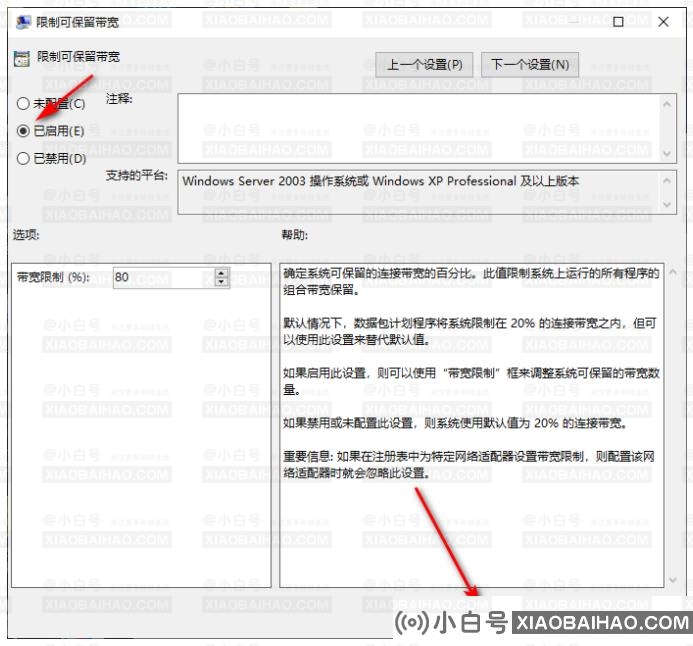Click comment box scrollbar down arrow
The image size is (693, 646).
click(x=667, y=153)
